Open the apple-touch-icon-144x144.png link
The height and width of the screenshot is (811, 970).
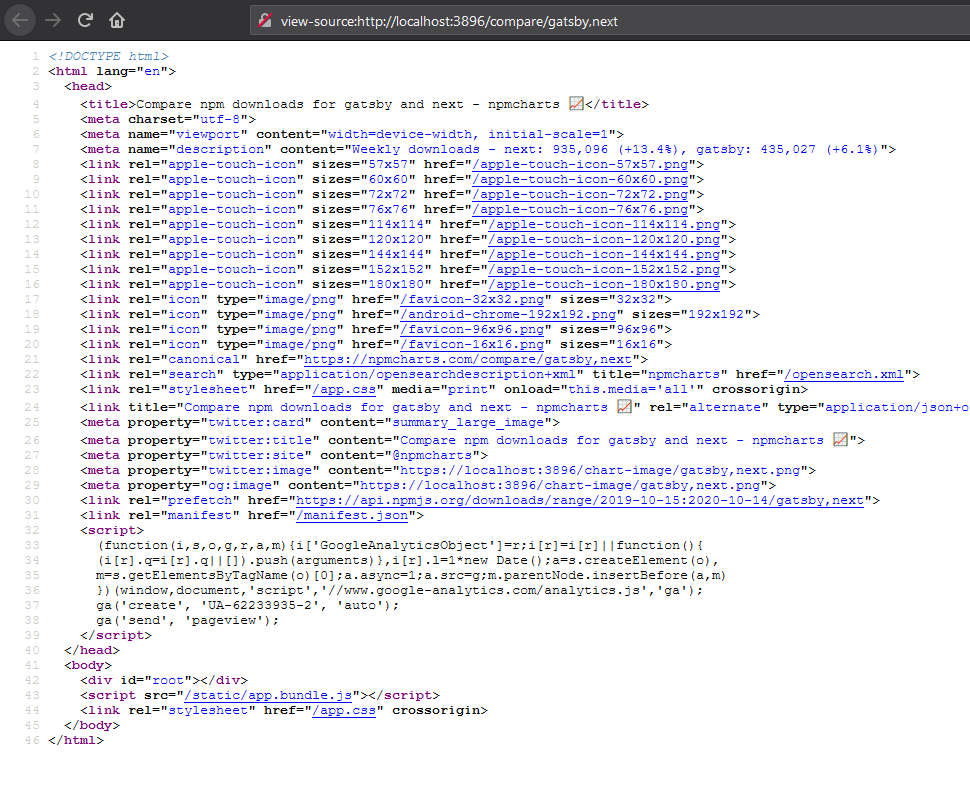coord(604,254)
